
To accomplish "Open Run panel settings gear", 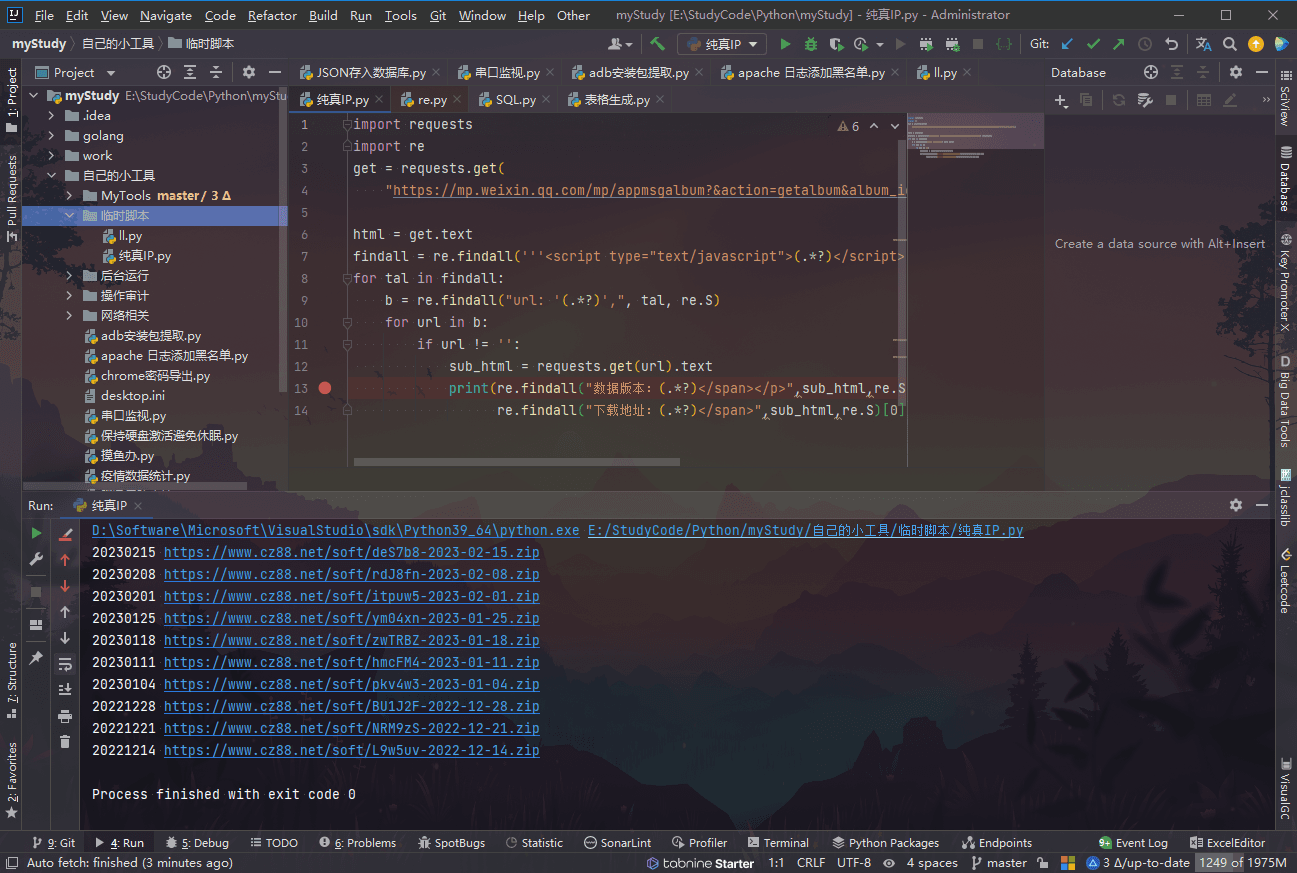I will [x=1236, y=505].
